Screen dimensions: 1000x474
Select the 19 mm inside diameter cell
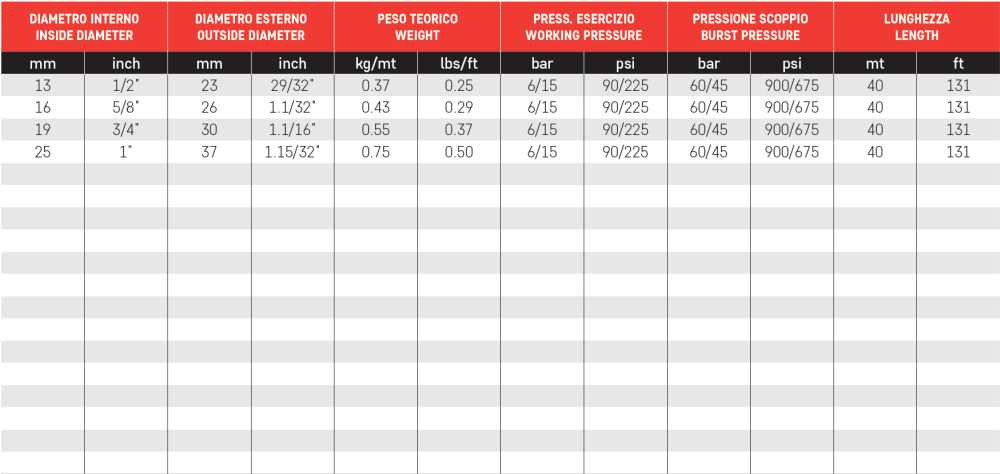(42, 130)
